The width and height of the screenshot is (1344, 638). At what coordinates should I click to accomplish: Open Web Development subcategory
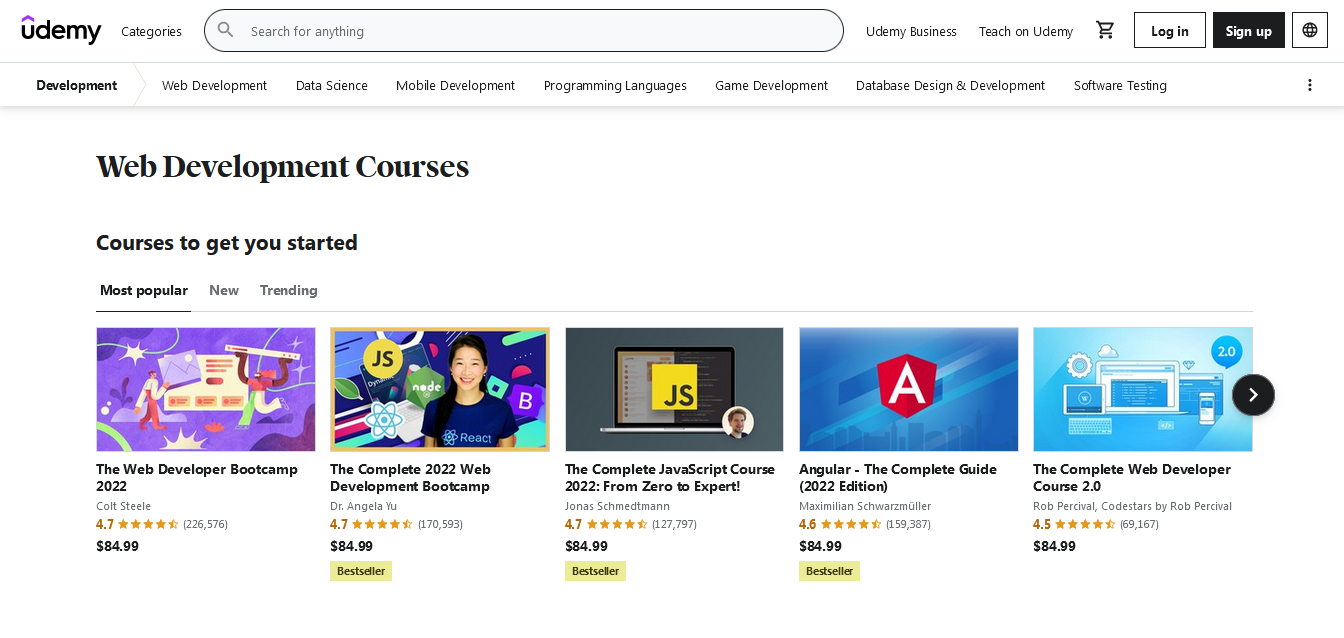214,85
